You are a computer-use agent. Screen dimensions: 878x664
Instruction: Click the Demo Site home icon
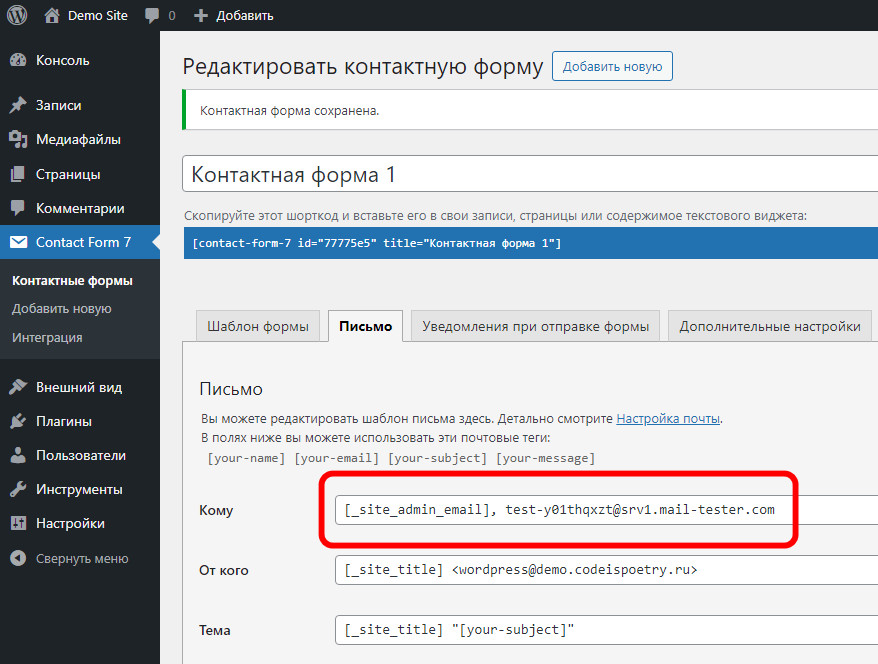click(x=52, y=15)
